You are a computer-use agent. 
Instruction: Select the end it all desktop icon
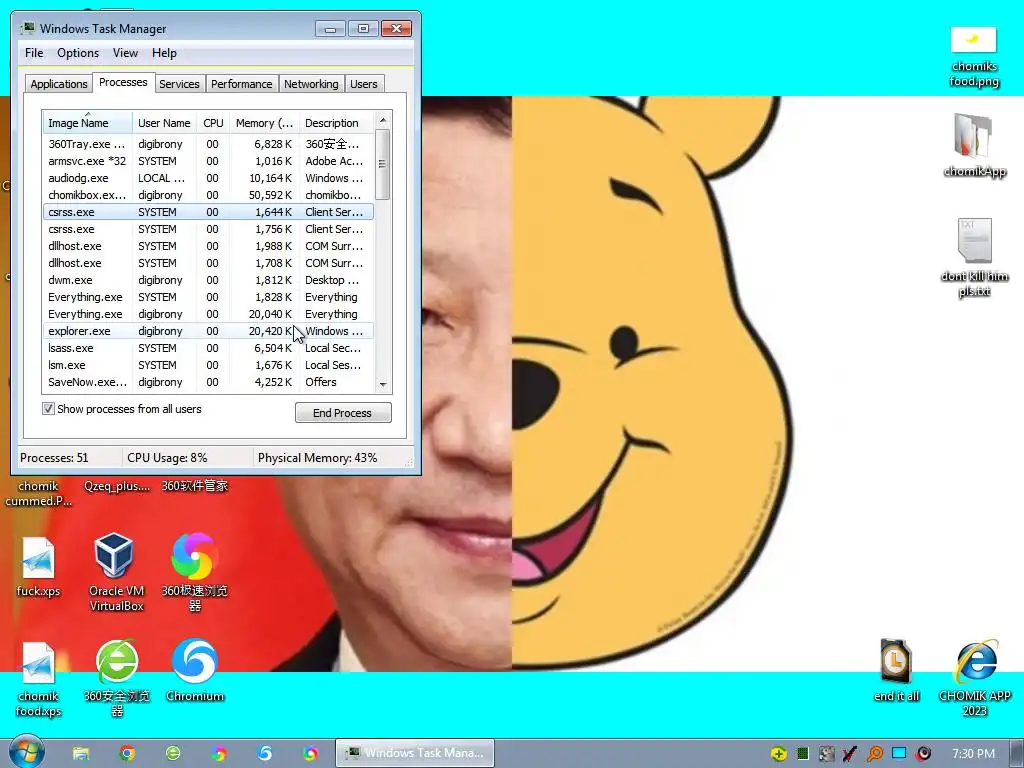click(x=896, y=670)
